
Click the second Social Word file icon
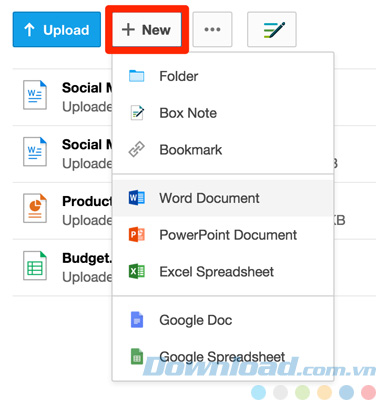(x=35, y=152)
